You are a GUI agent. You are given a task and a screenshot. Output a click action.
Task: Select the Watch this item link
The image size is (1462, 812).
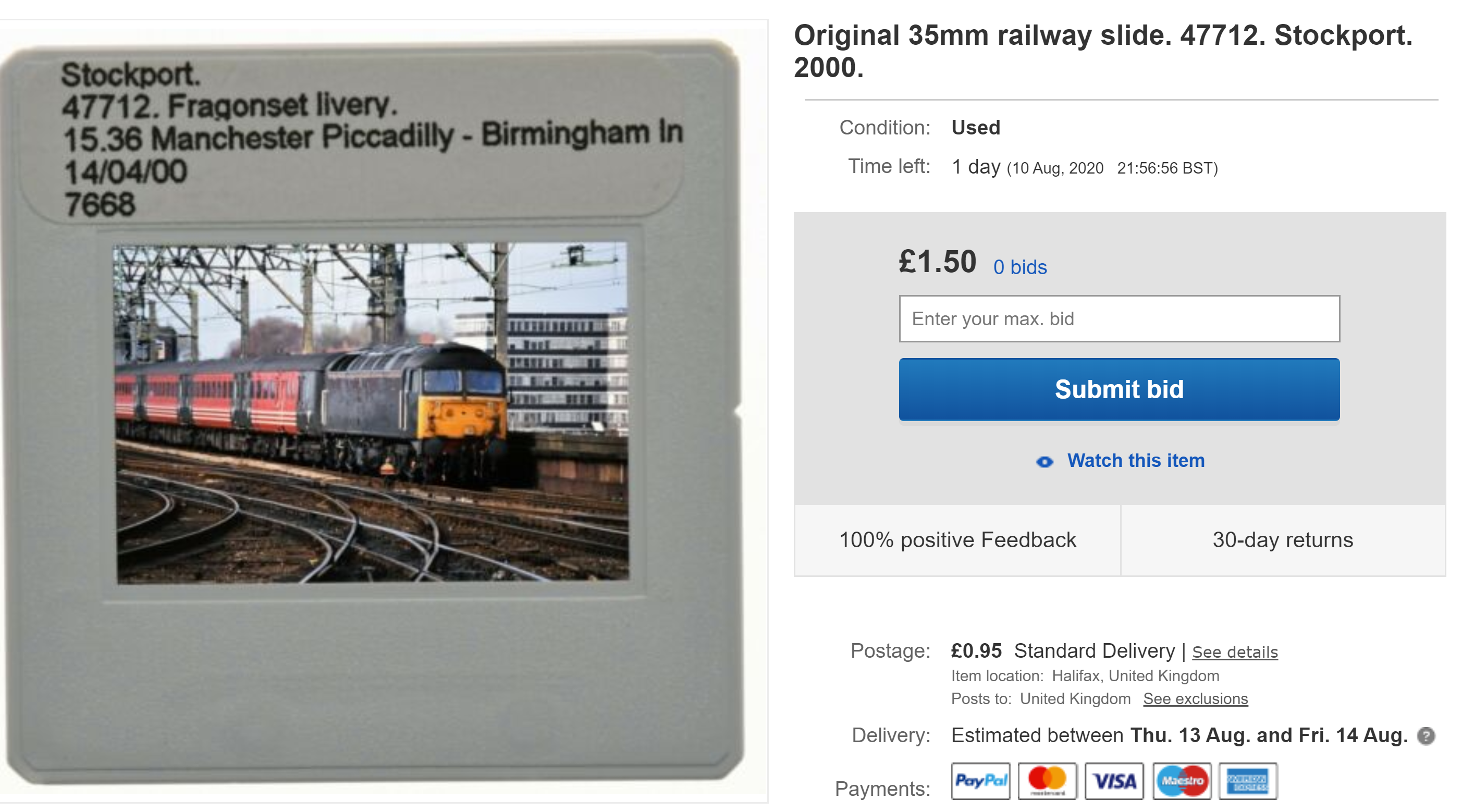click(1136, 460)
